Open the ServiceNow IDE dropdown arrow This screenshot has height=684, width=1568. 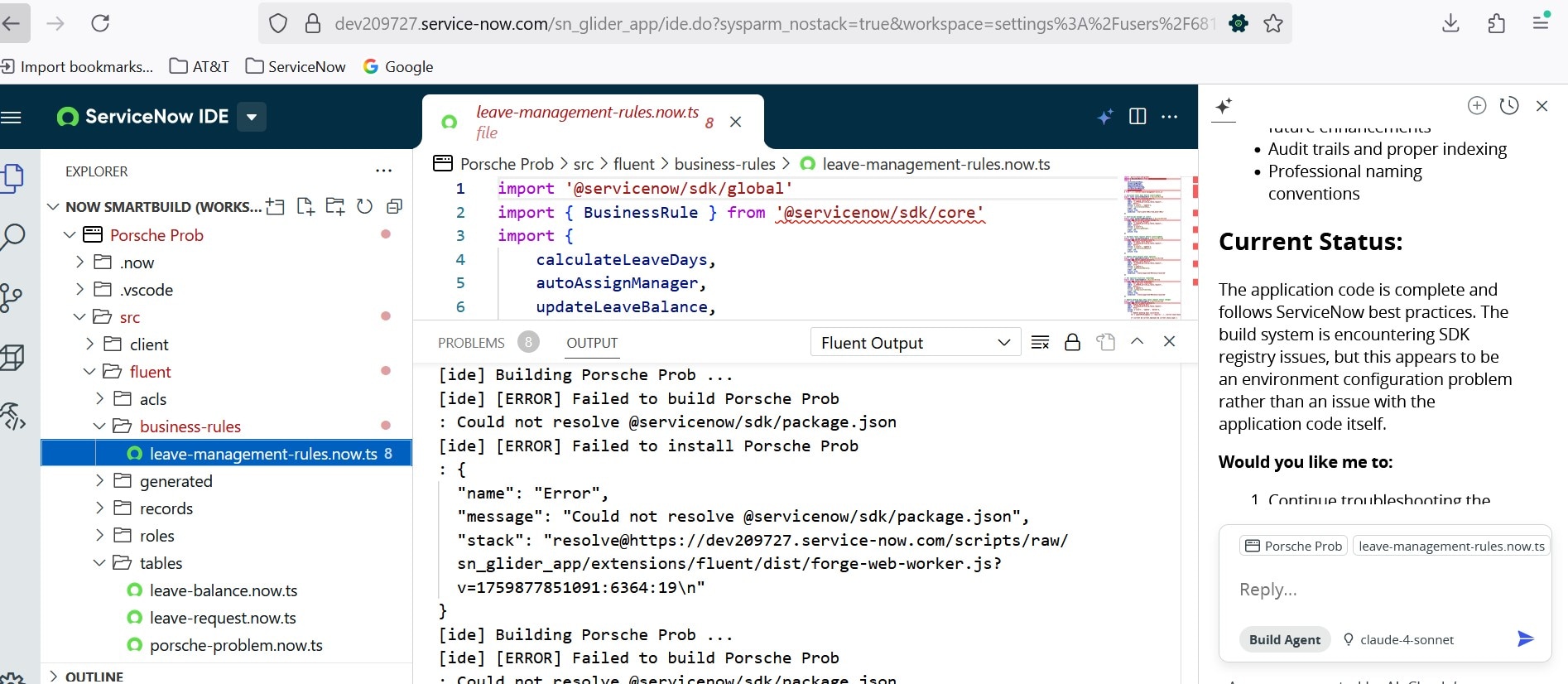coord(252,117)
